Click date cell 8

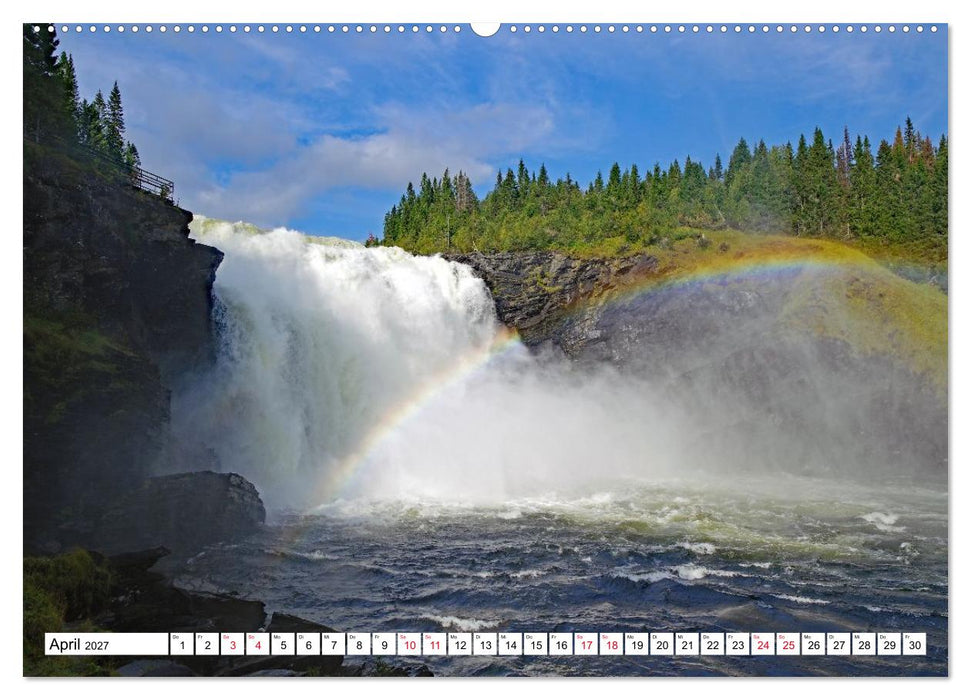[359, 644]
